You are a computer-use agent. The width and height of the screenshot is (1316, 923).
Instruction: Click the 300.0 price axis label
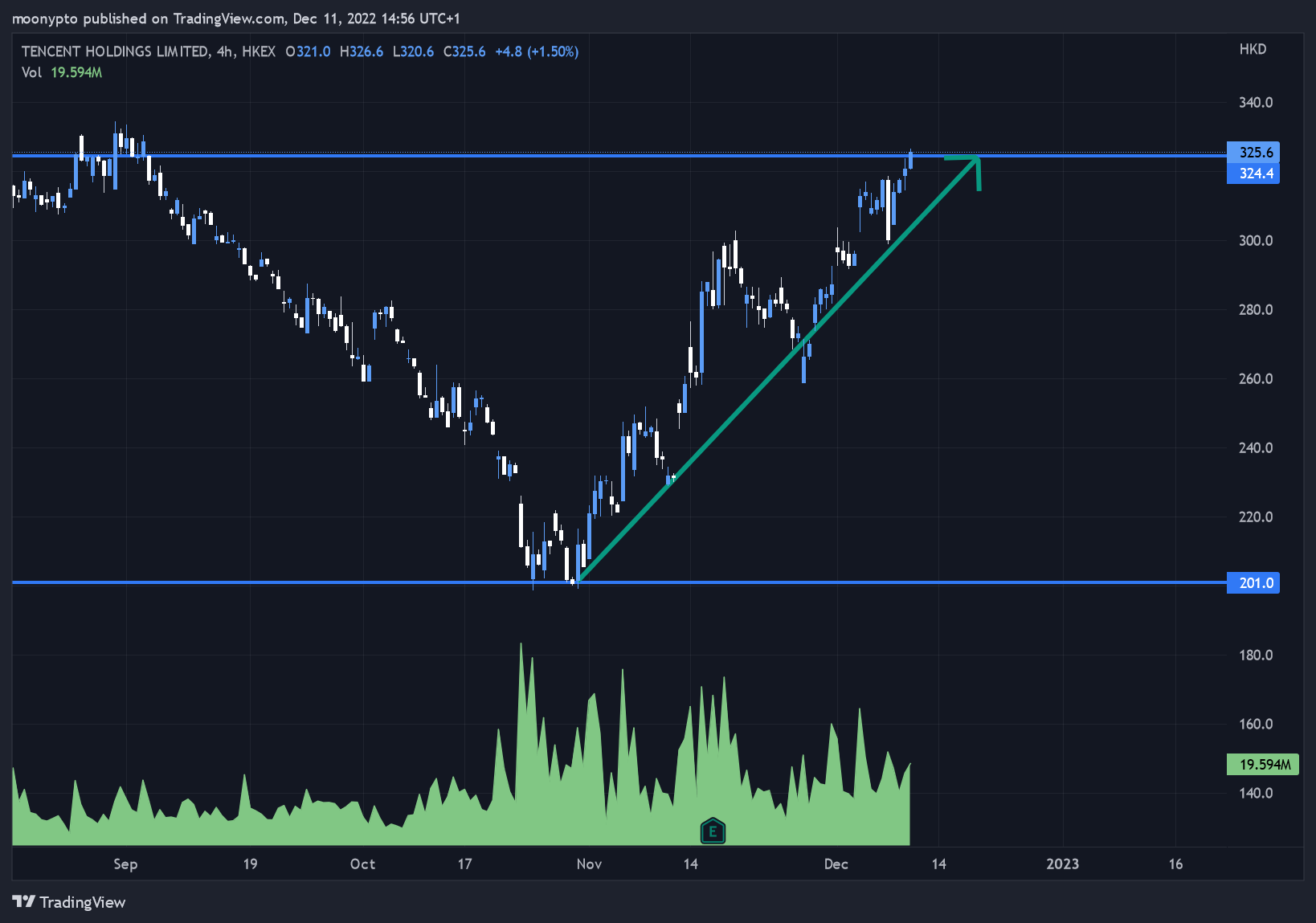click(x=1256, y=241)
